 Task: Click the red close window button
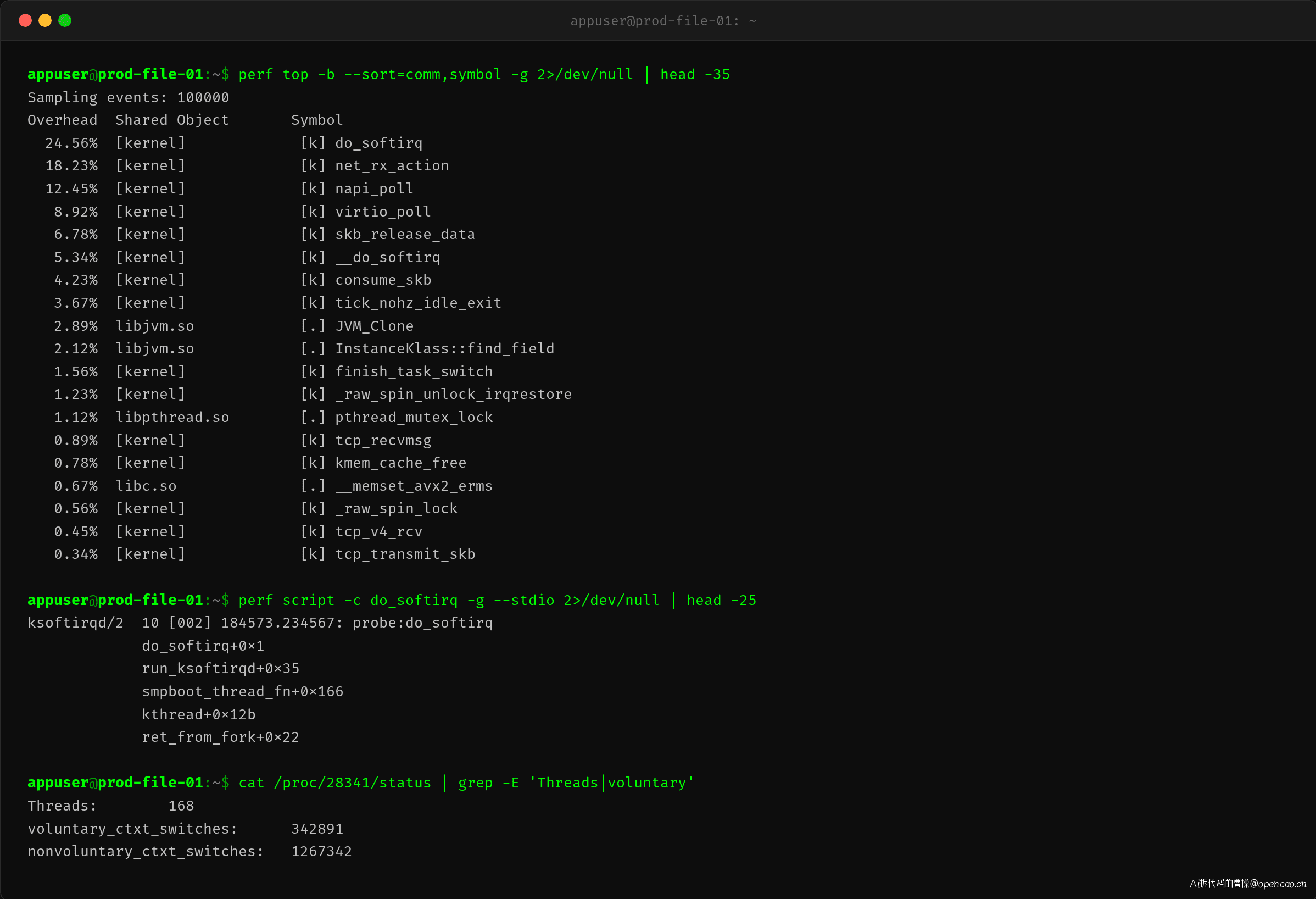coord(25,21)
